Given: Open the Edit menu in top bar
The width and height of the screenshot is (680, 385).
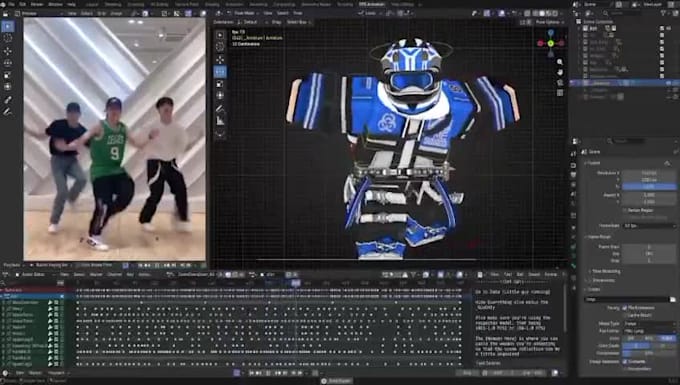Looking at the screenshot, I should coord(22,4).
